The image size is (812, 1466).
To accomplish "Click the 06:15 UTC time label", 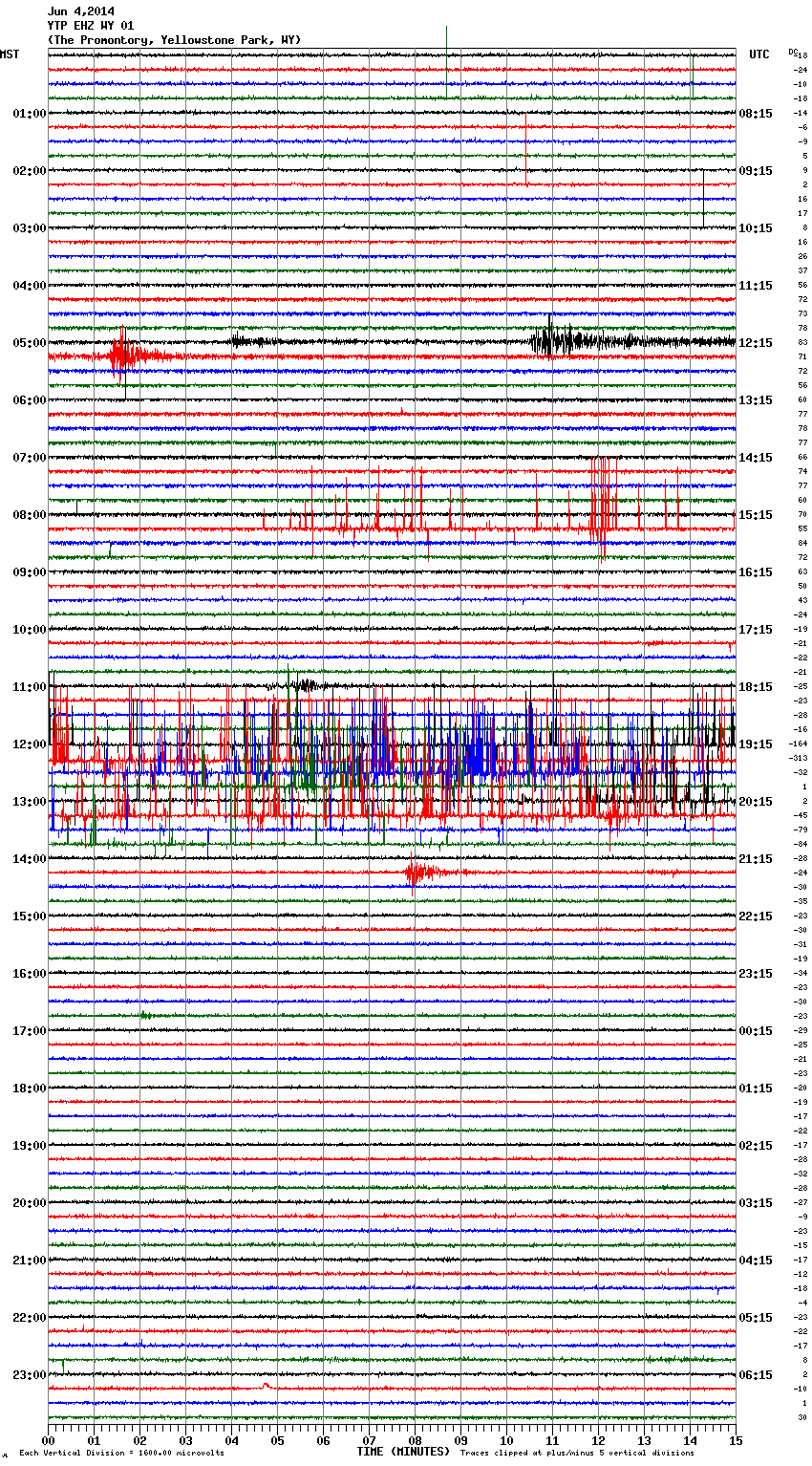I will tap(756, 1375).
